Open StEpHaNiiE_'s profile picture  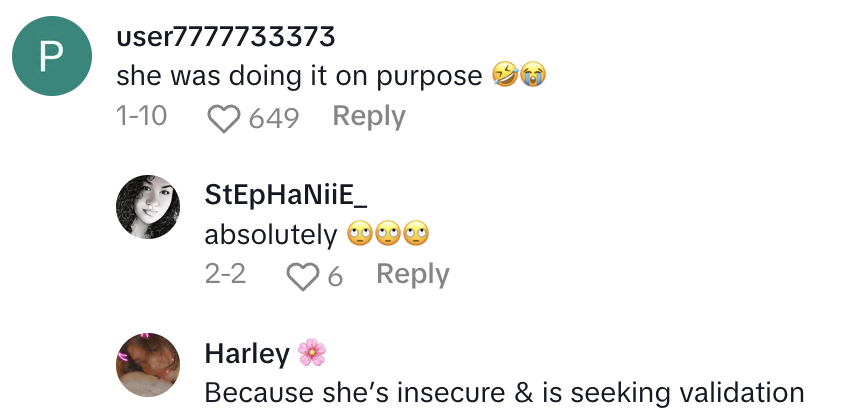(x=148, y=208)
